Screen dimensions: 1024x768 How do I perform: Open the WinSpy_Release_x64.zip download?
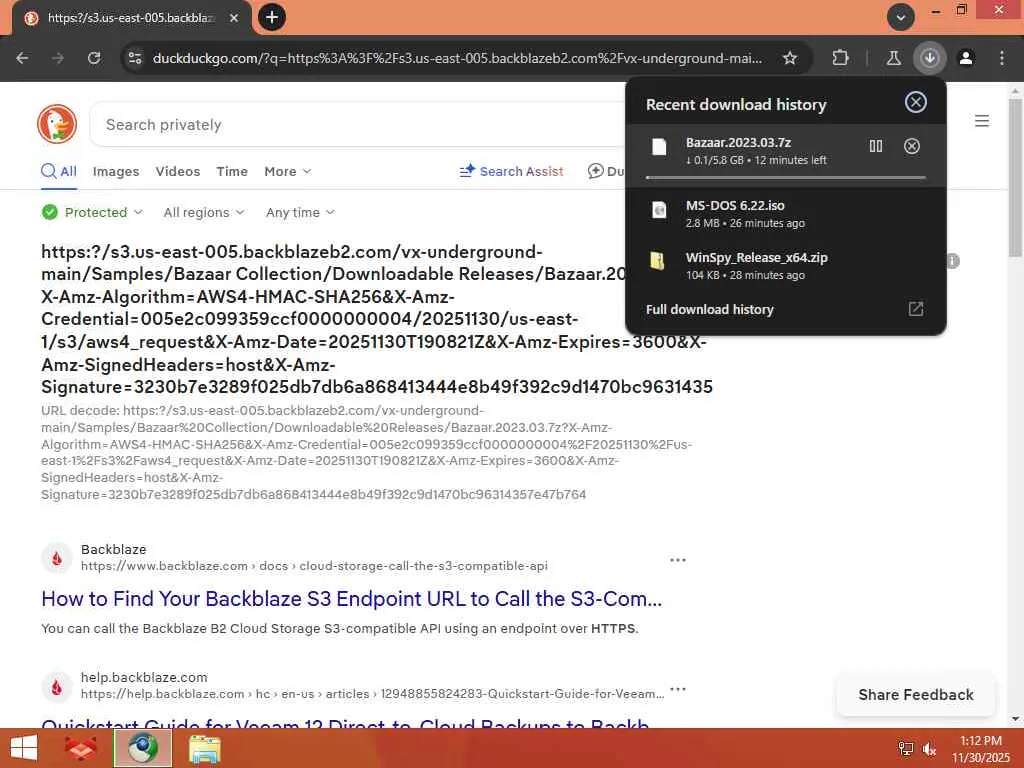pos(786,265)
